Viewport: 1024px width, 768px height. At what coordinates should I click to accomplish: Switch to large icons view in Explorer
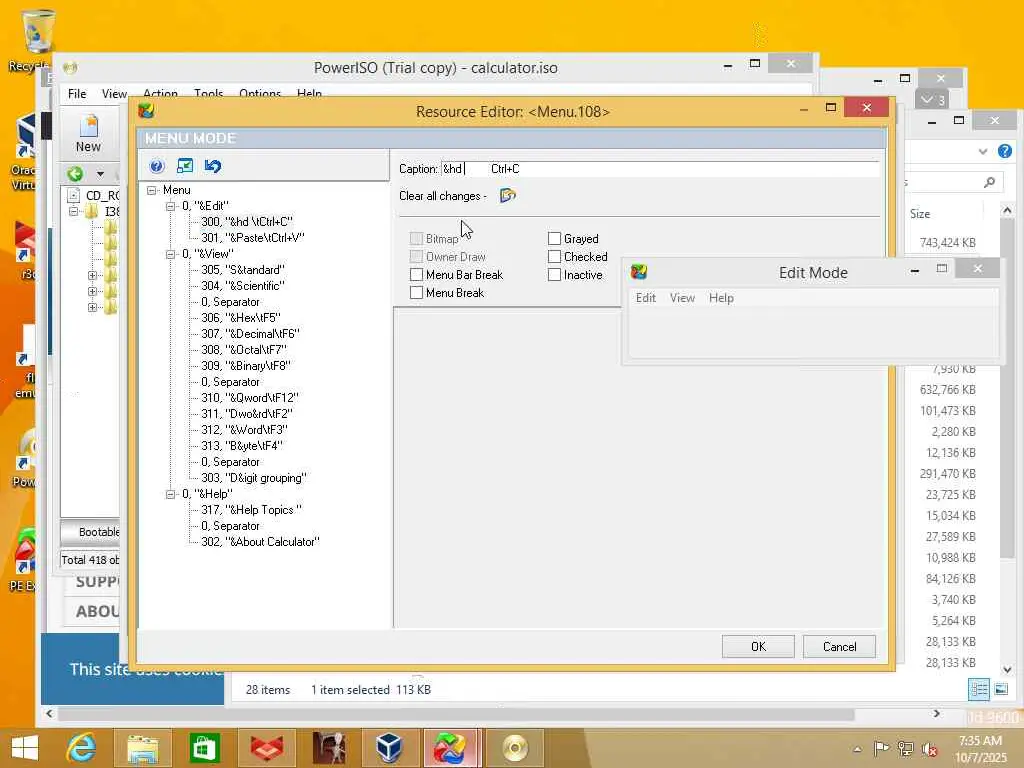point(1001,689)
